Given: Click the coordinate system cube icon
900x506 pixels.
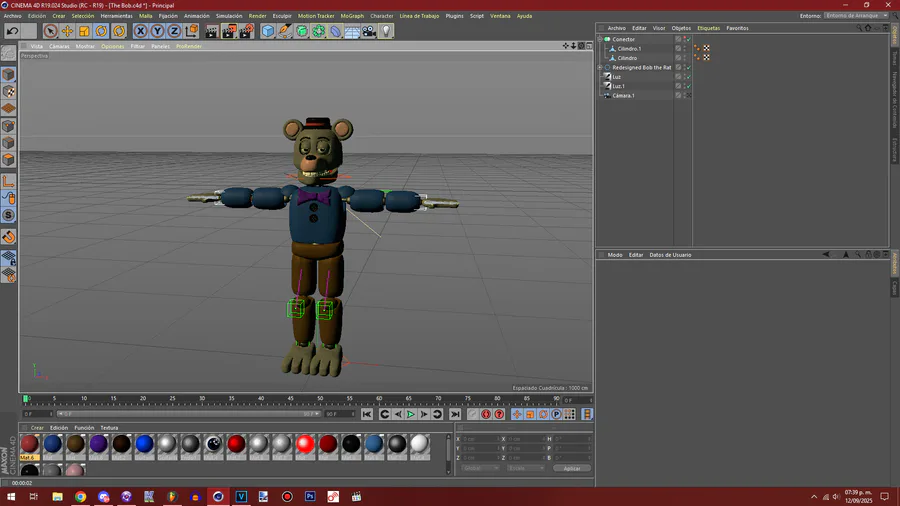Looking at the screenshot, I should click(x=192, y=31).
